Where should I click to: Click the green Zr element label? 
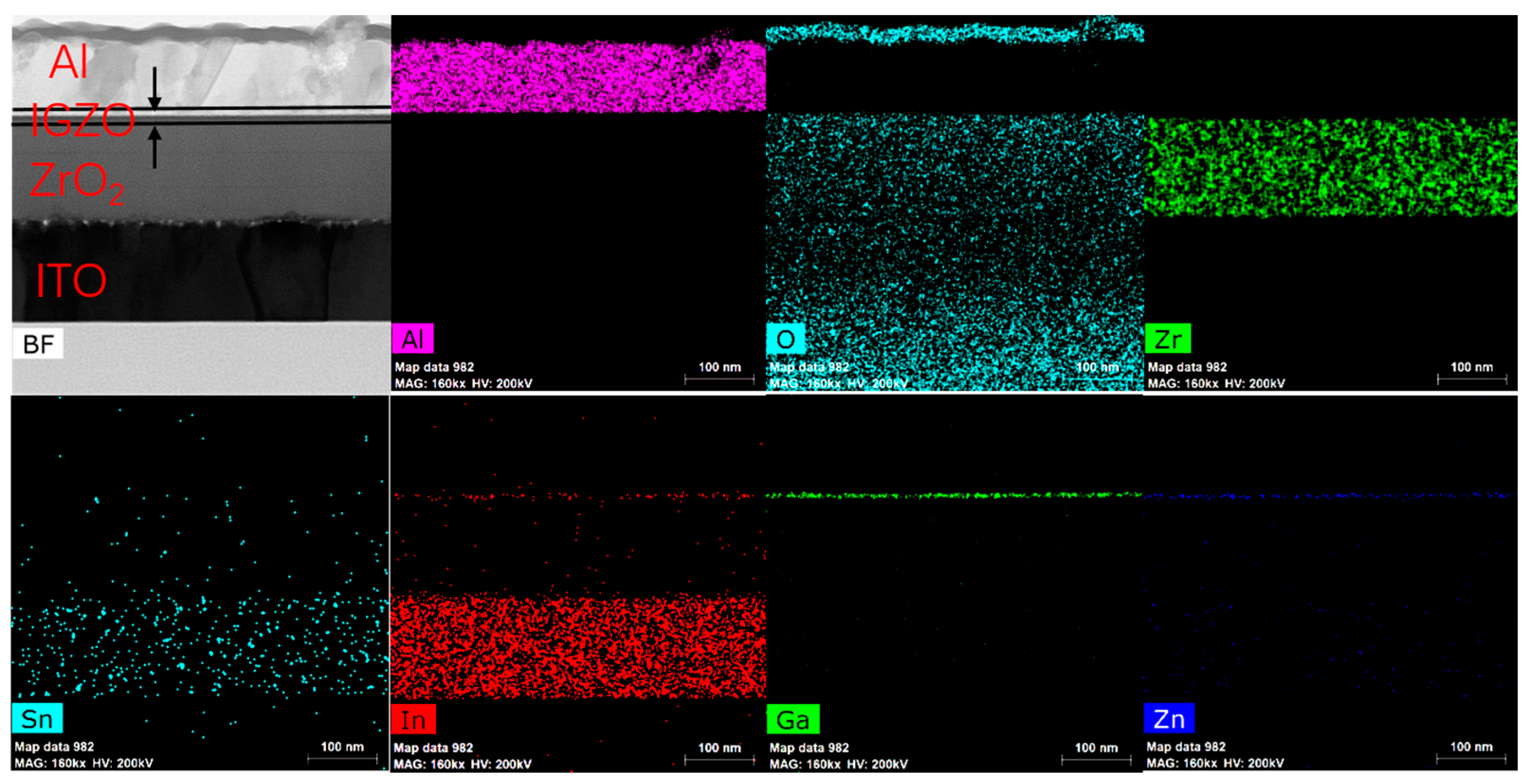point(1168,339)
